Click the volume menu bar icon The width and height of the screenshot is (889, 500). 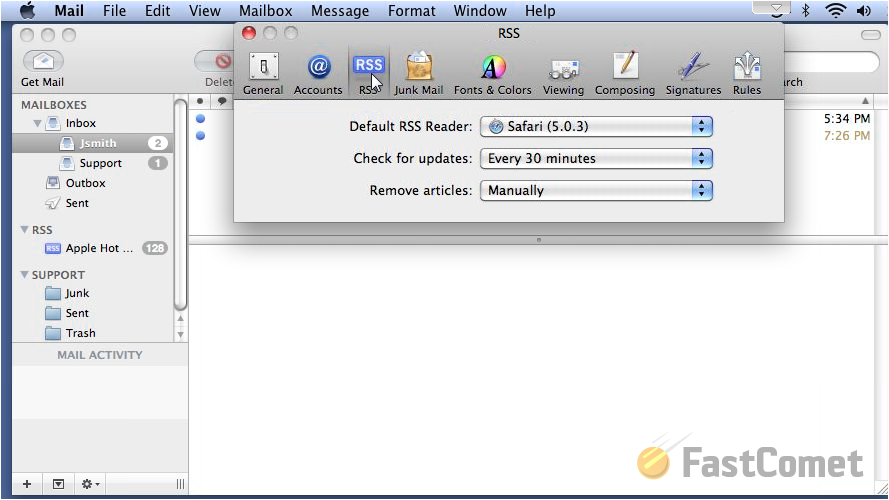tap(863, 10)
